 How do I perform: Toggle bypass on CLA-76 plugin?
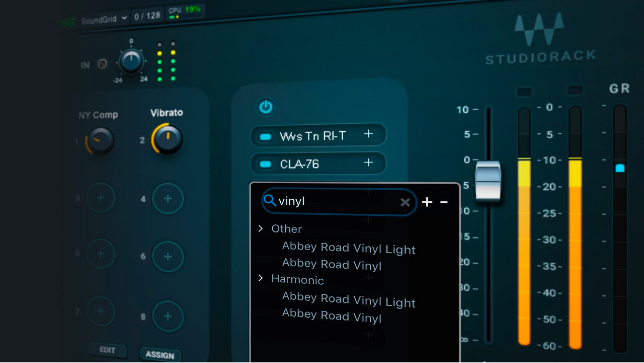tap(266, 164)
